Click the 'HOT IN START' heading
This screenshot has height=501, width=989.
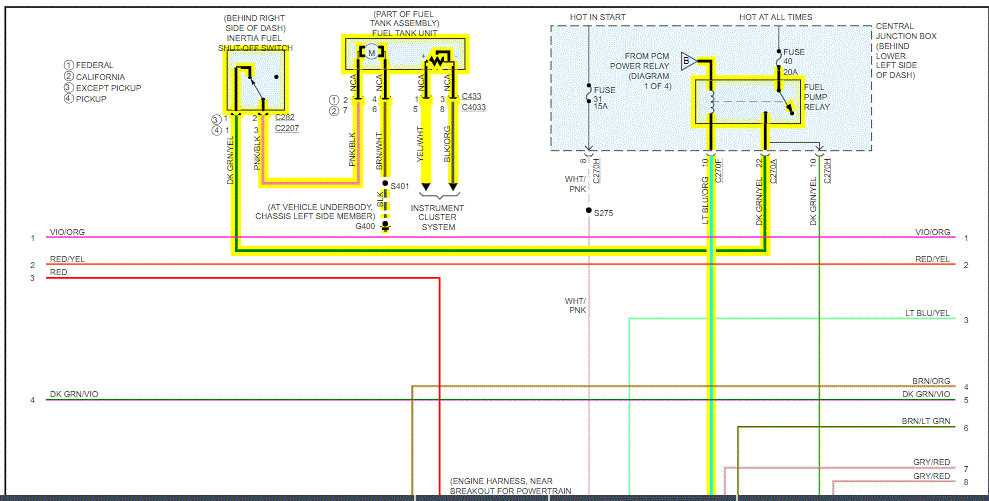point(597,17)
